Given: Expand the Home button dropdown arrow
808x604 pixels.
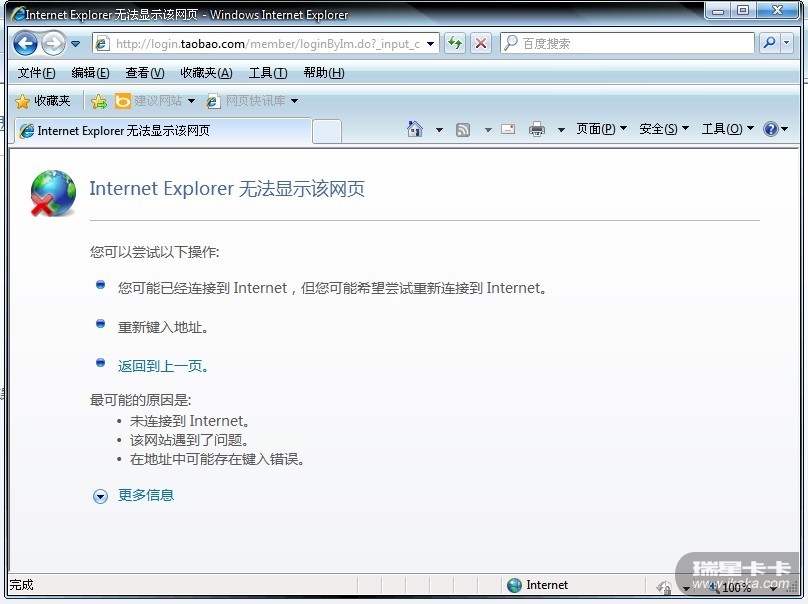Looking at the screenshot, I should [x=439, y=130].
